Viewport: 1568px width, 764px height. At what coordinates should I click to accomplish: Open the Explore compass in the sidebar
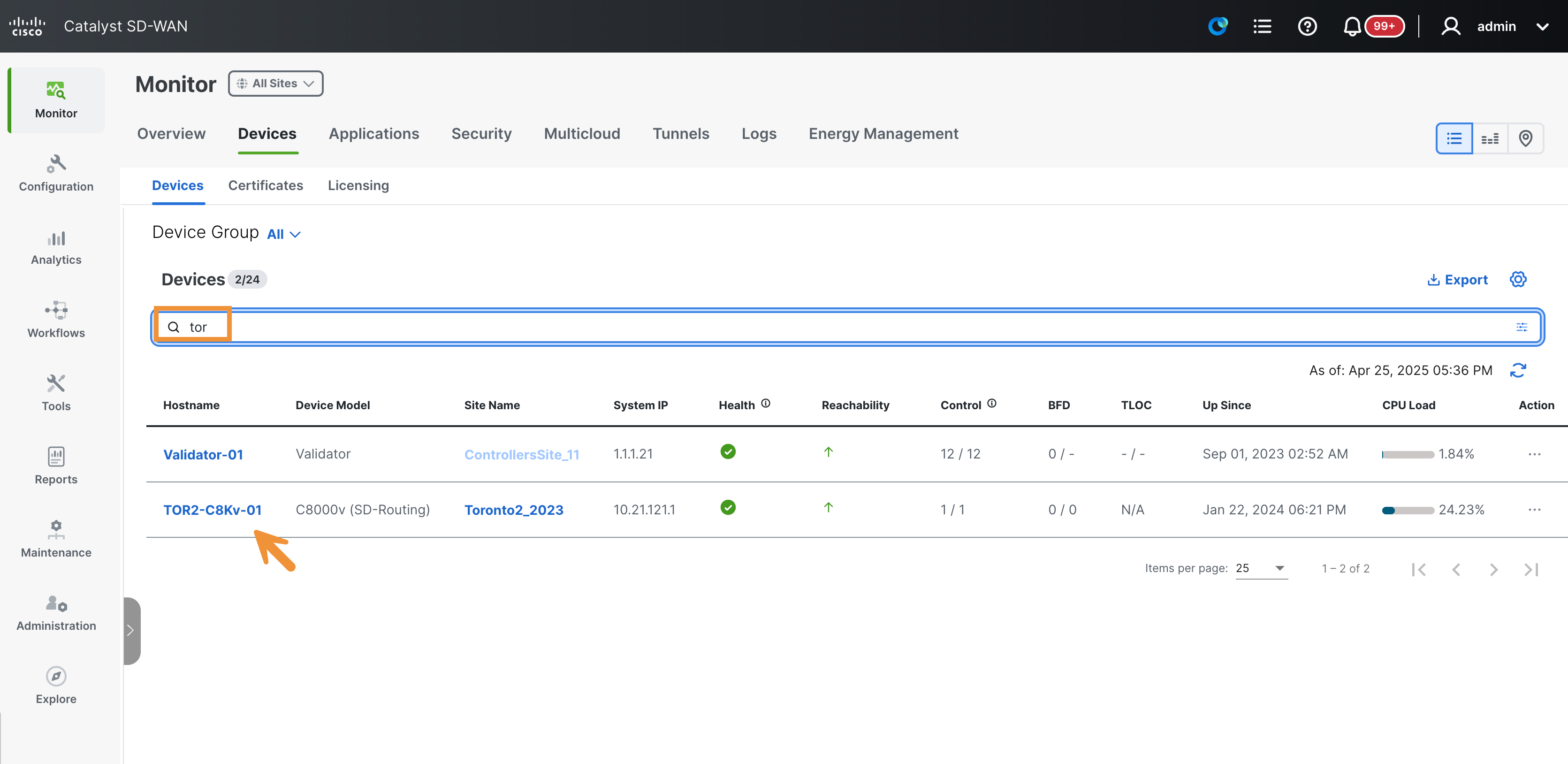point(56,686)
